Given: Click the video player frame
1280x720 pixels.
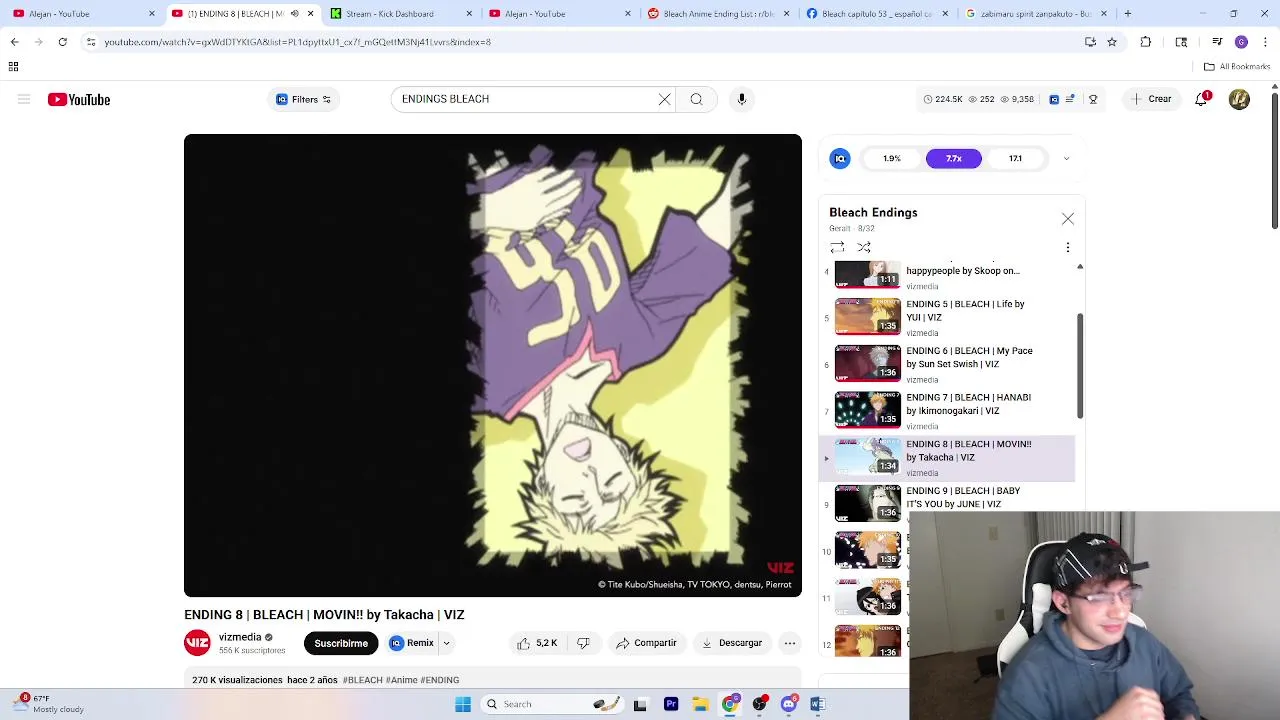Looking at the screenshot, I should (x=493, y=365).
